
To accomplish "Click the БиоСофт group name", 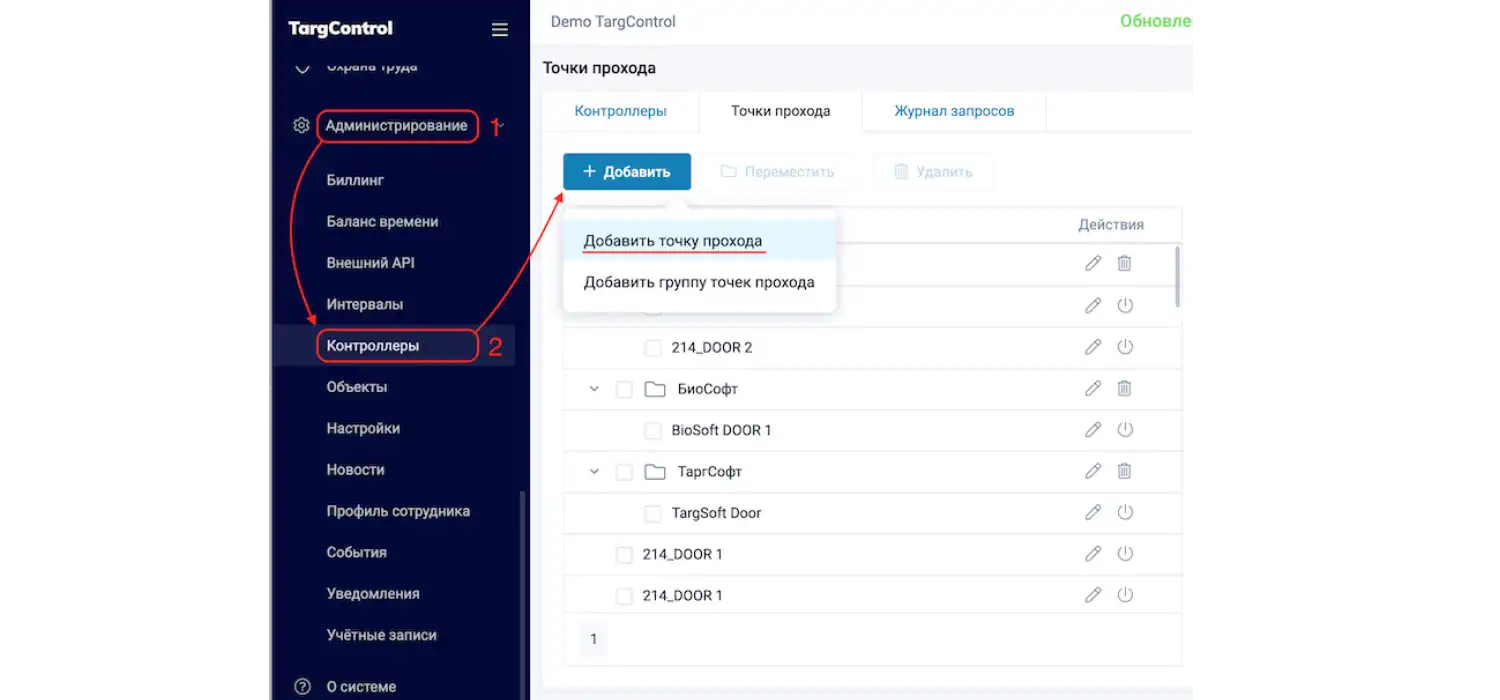I will (x=708, y=388).
